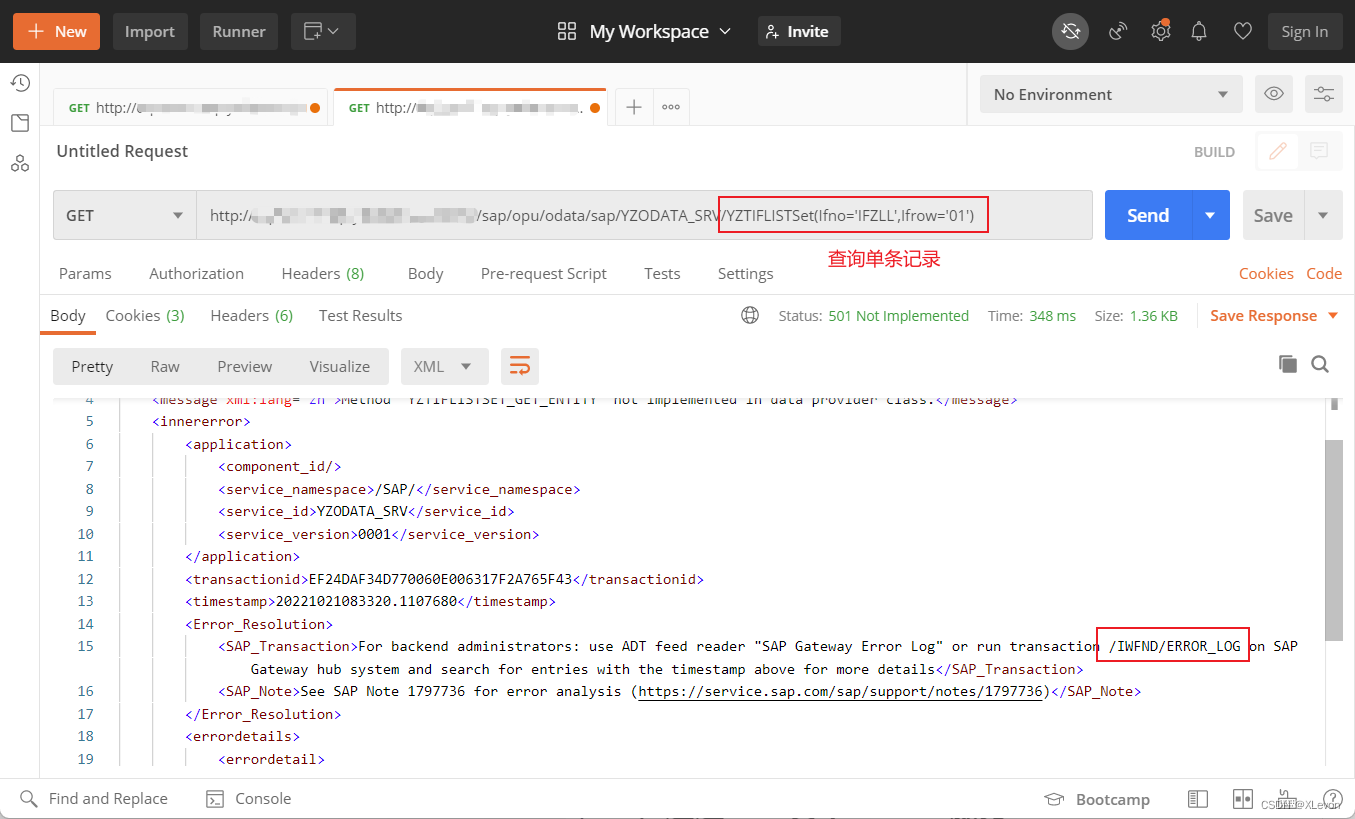Open the XML format dropdown
The width and height of the screenshot is (1355, 819).
point(444,367)
